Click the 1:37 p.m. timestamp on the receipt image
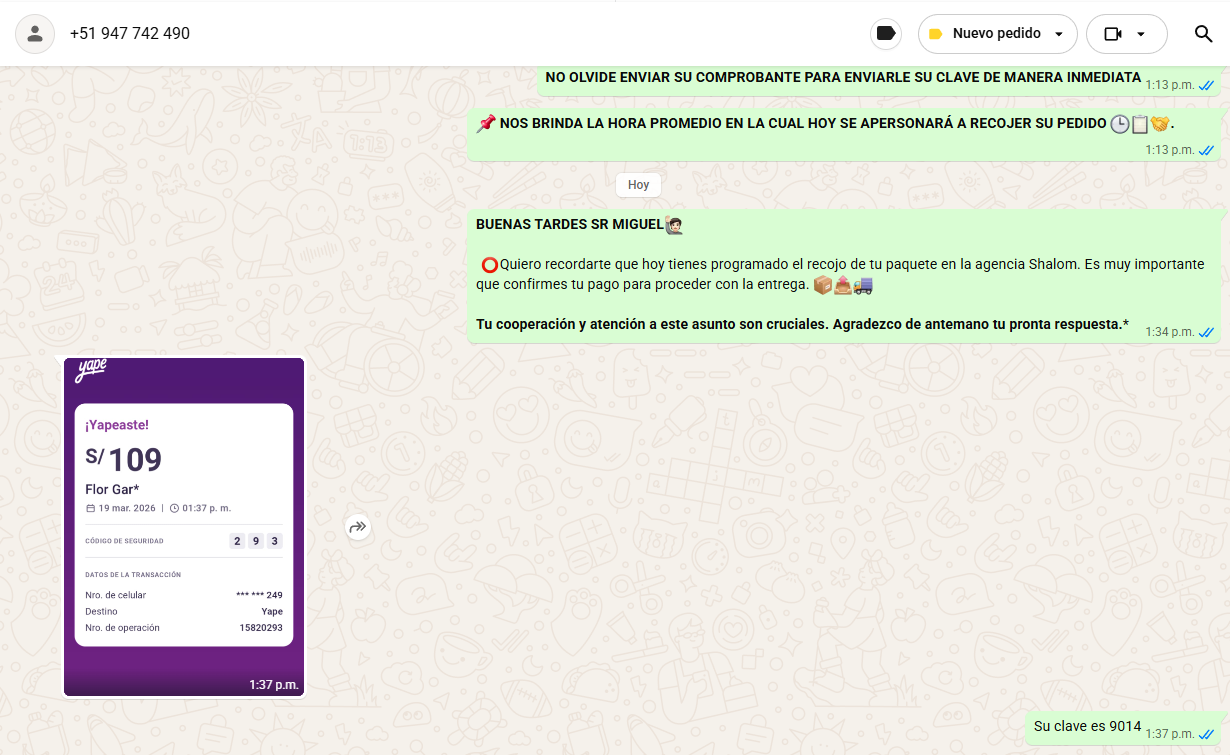1230x755 pixels. (273, 685)
